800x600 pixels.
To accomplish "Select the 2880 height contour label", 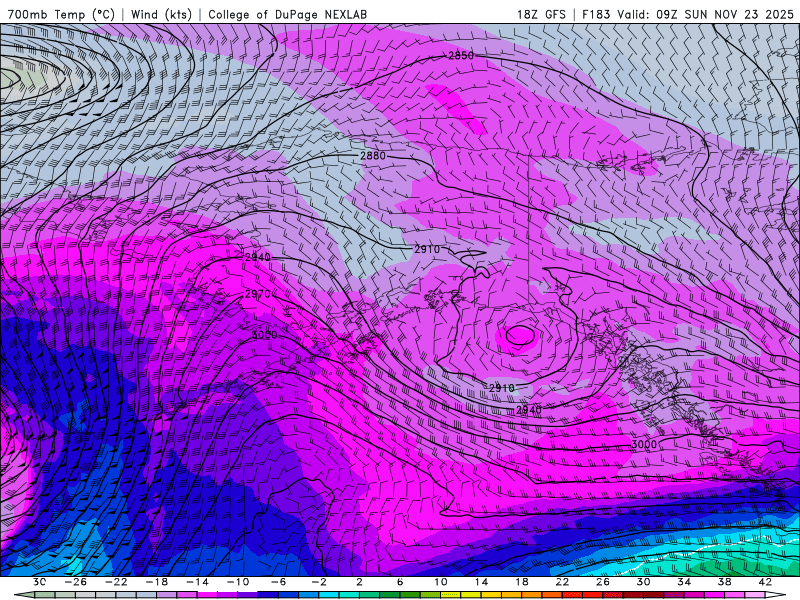I will [373, 156].
